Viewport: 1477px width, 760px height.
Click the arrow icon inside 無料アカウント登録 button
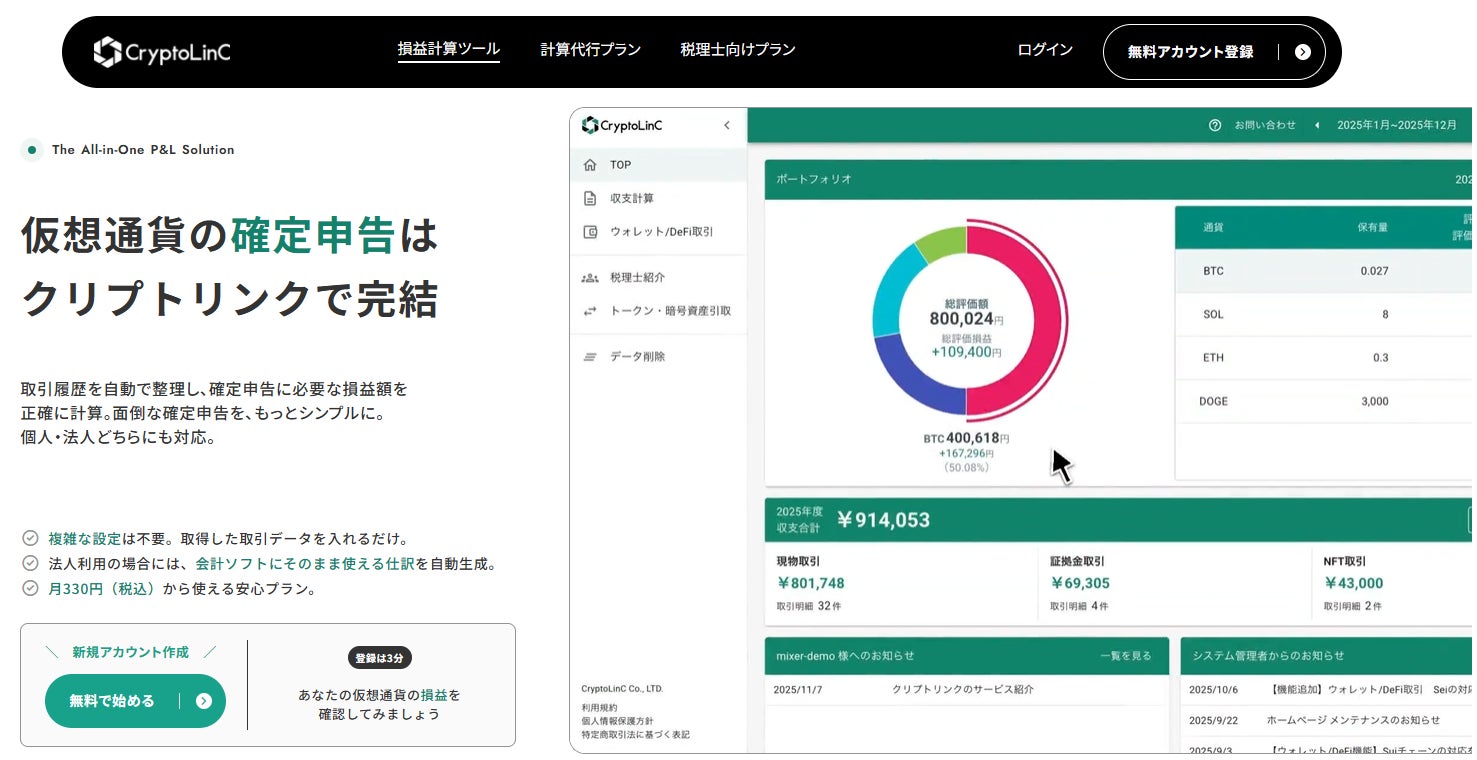[x=1302, y=52]
